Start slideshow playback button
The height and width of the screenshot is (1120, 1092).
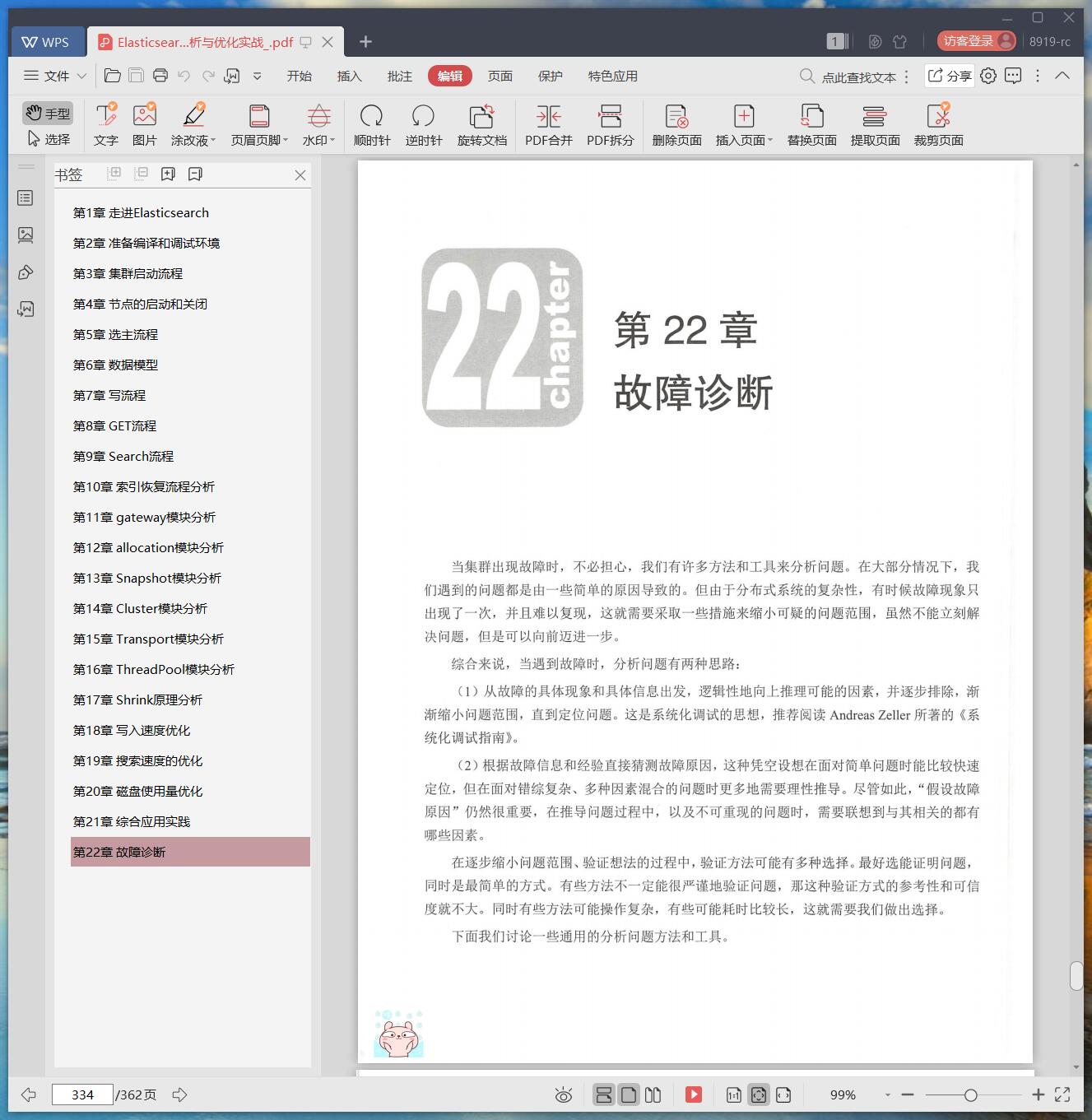point(694,1094)
